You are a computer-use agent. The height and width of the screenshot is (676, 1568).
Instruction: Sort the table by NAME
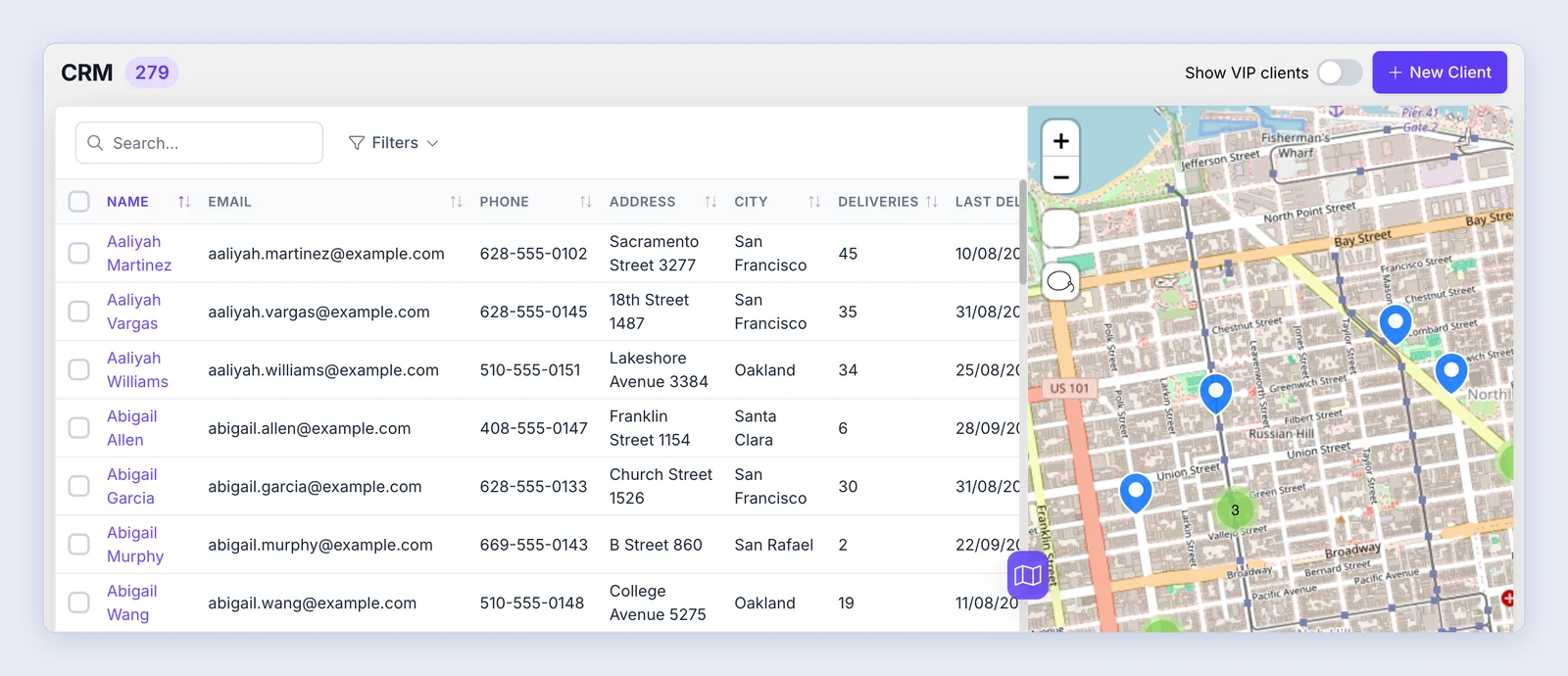183,202
